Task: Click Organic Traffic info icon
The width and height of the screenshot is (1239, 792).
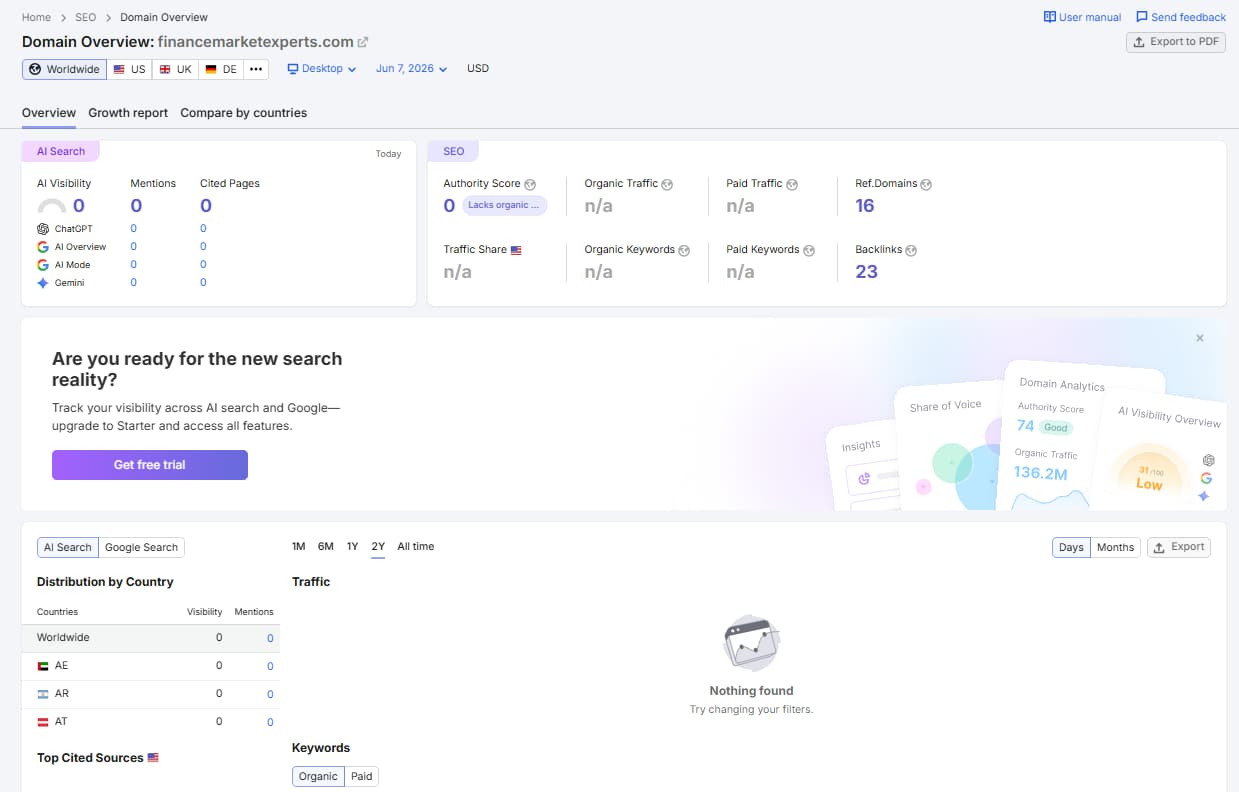Action: coord(667,184)
